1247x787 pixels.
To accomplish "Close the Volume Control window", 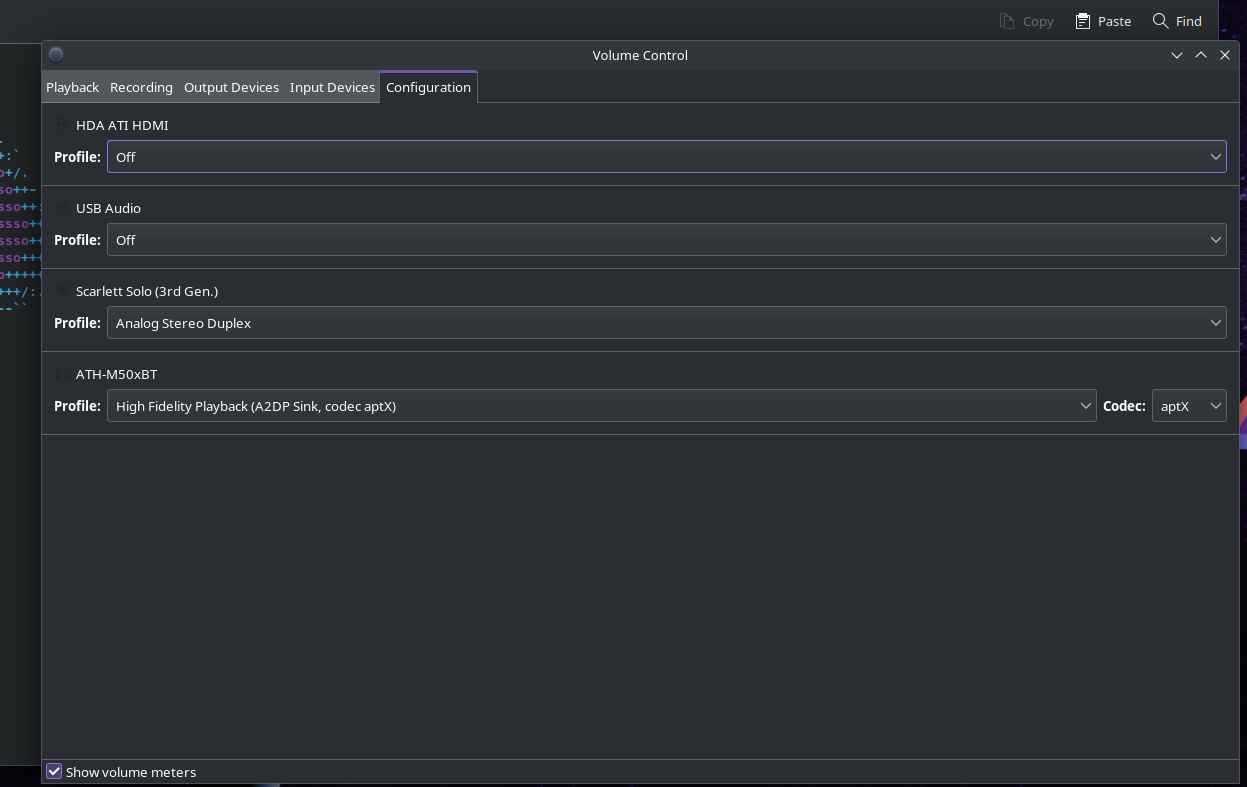I will pos(1225,55).
